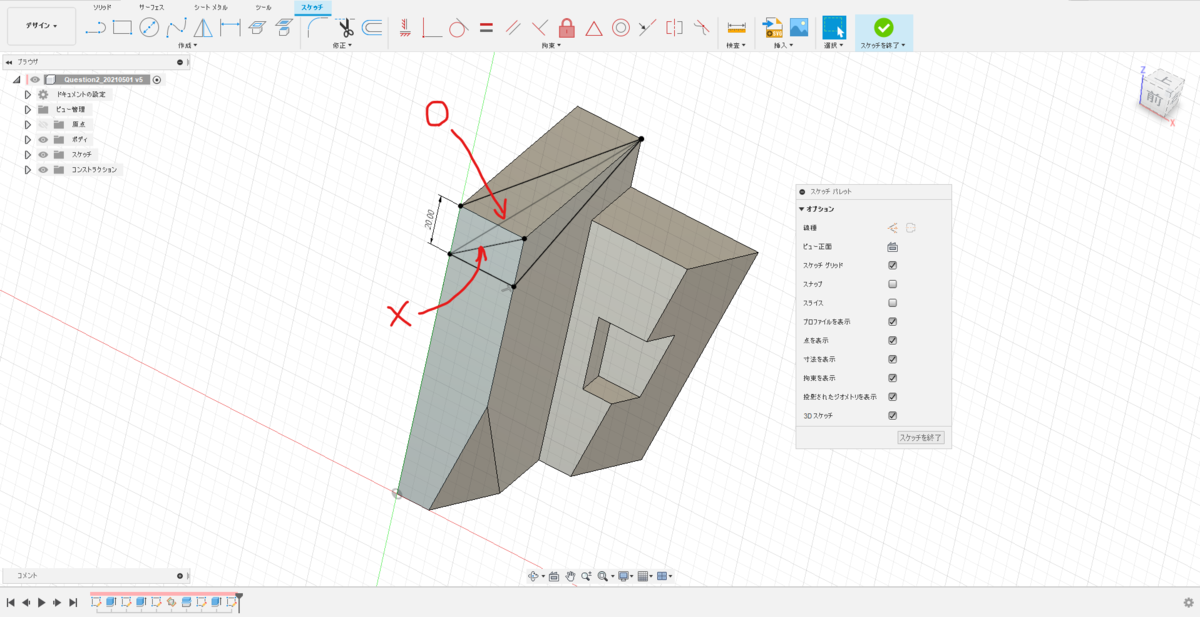Expand the ドキュメントの設定 tree node
Viewport: 1200px width, 617px height.
pos(28,94)
